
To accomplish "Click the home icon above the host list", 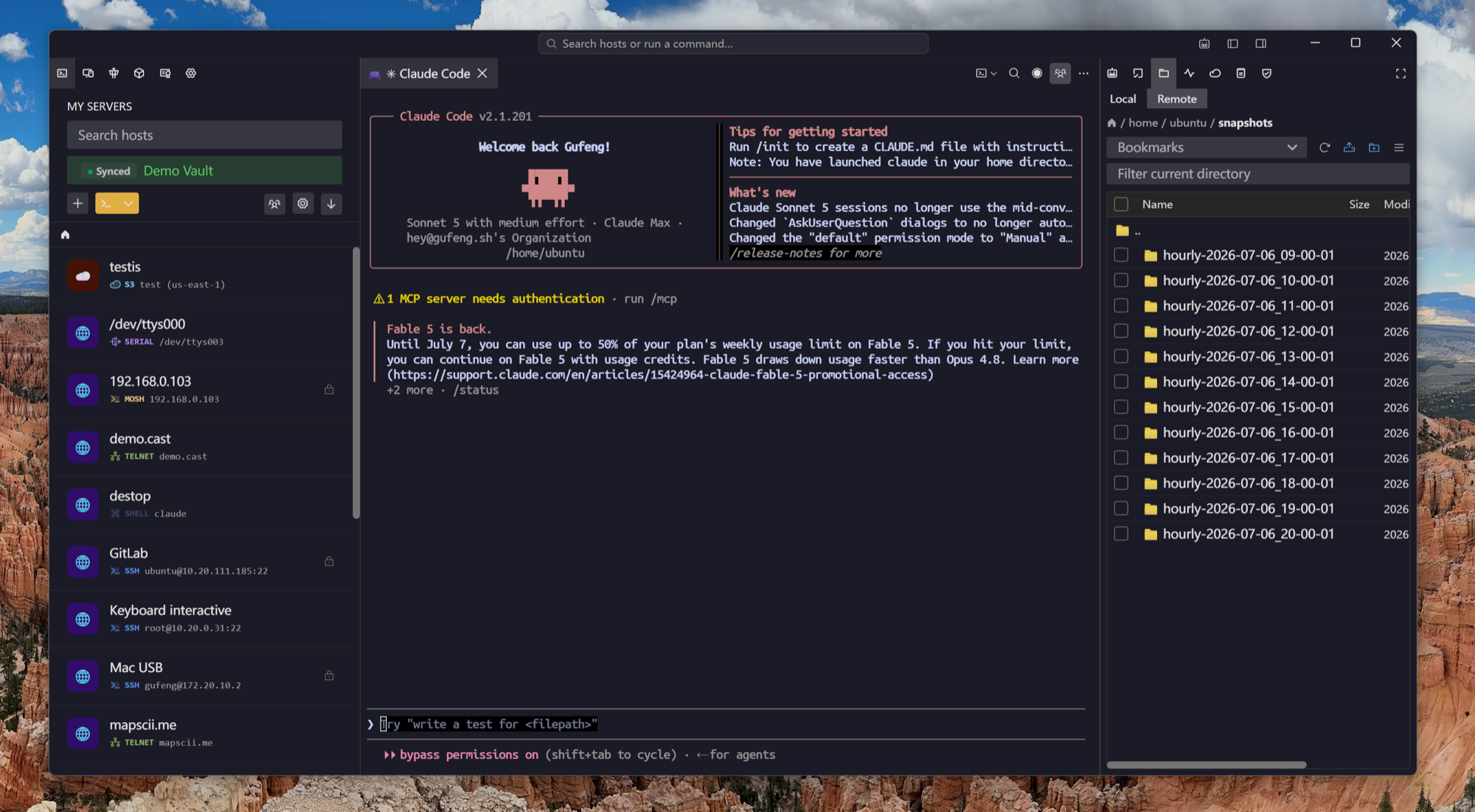I will pos(65,235).
